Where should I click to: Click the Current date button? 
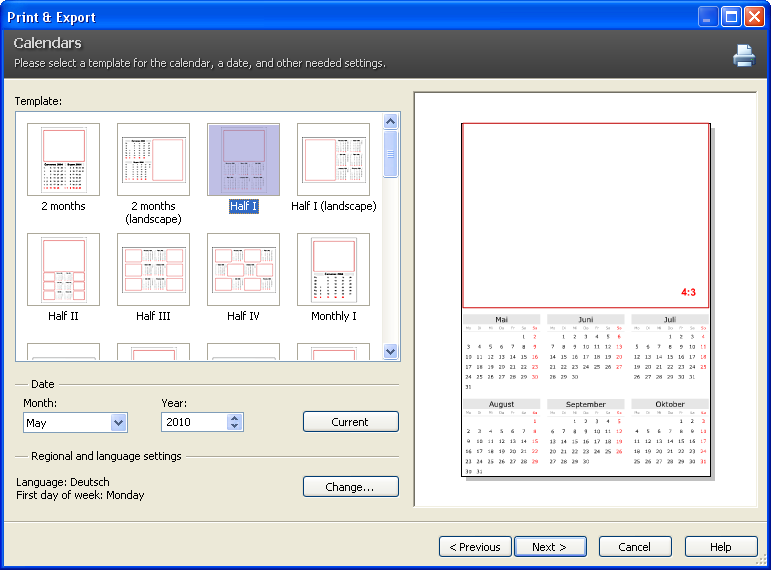click(351, 422)
